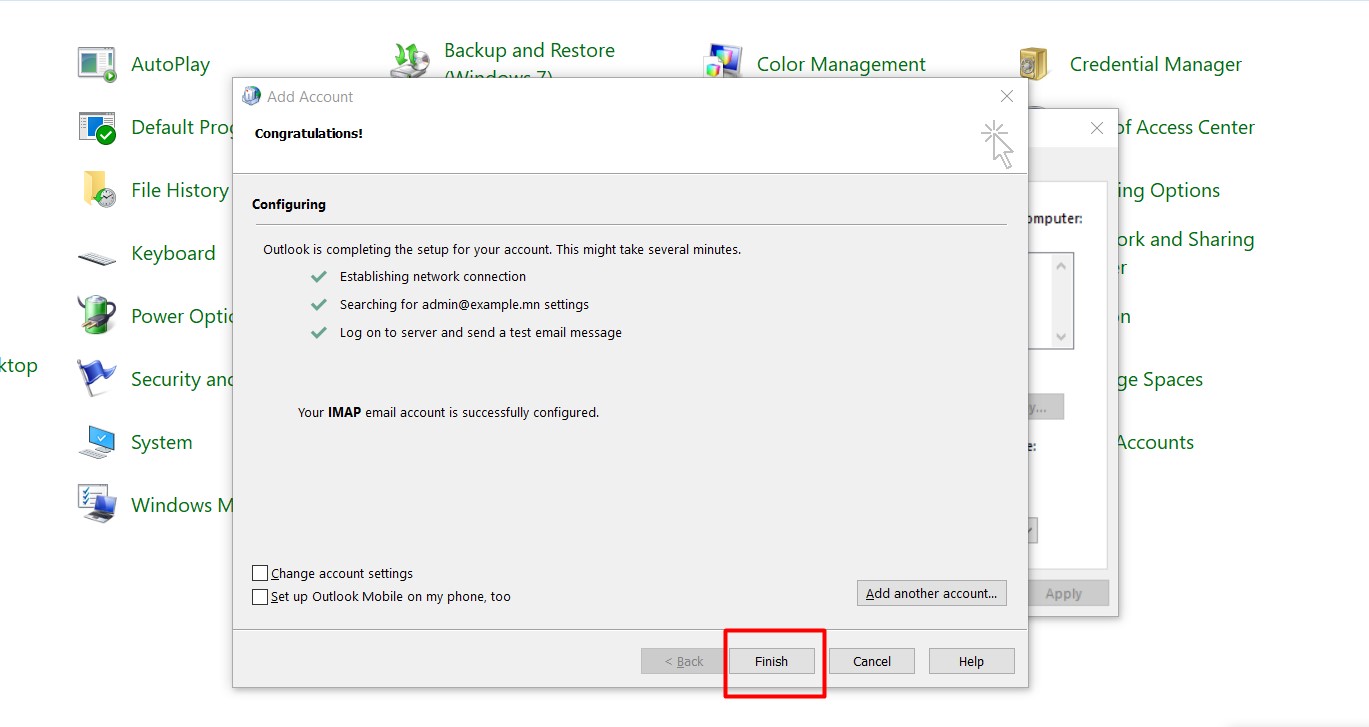Open the Default Programs icon

coord(97,127)
